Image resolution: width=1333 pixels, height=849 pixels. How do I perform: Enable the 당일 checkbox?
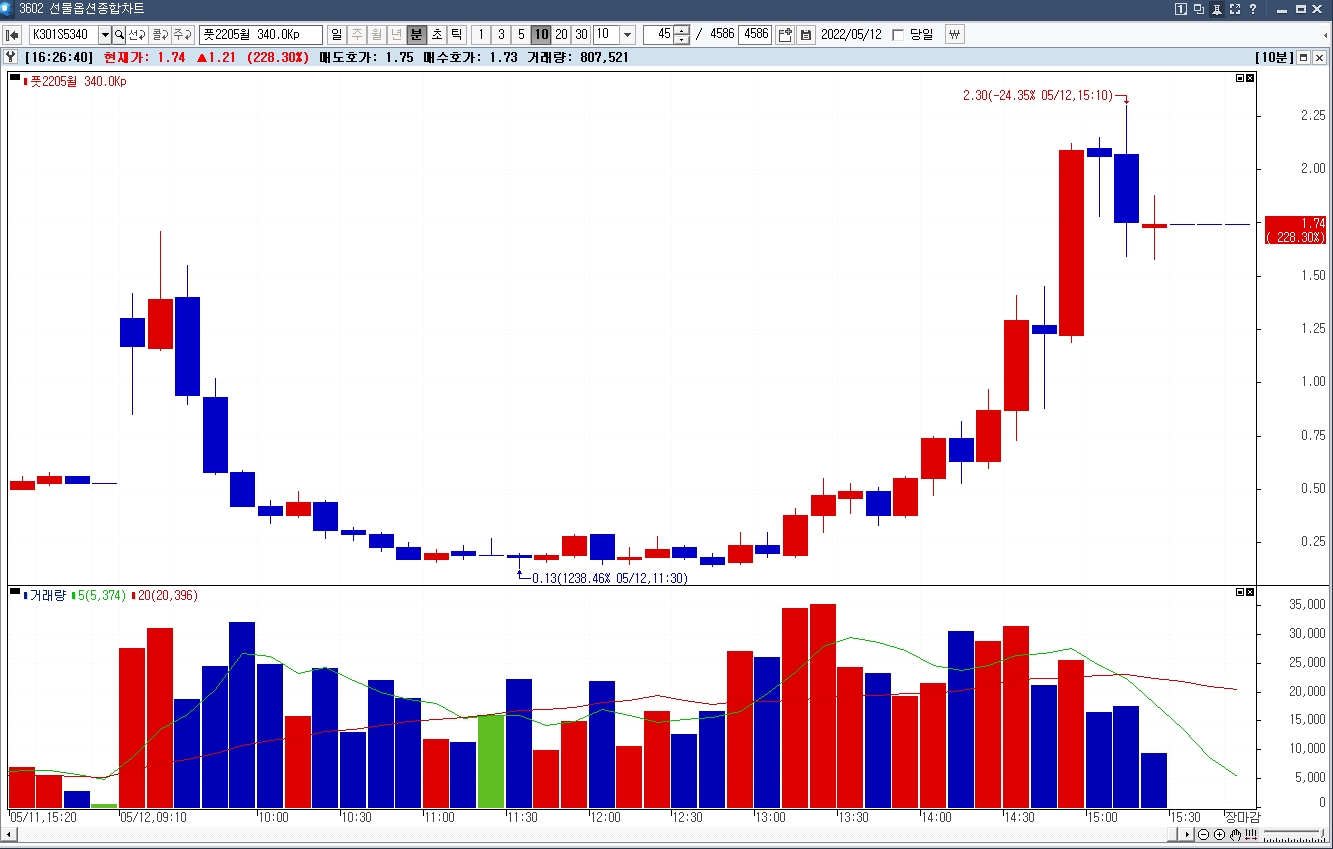coord(897,35)
